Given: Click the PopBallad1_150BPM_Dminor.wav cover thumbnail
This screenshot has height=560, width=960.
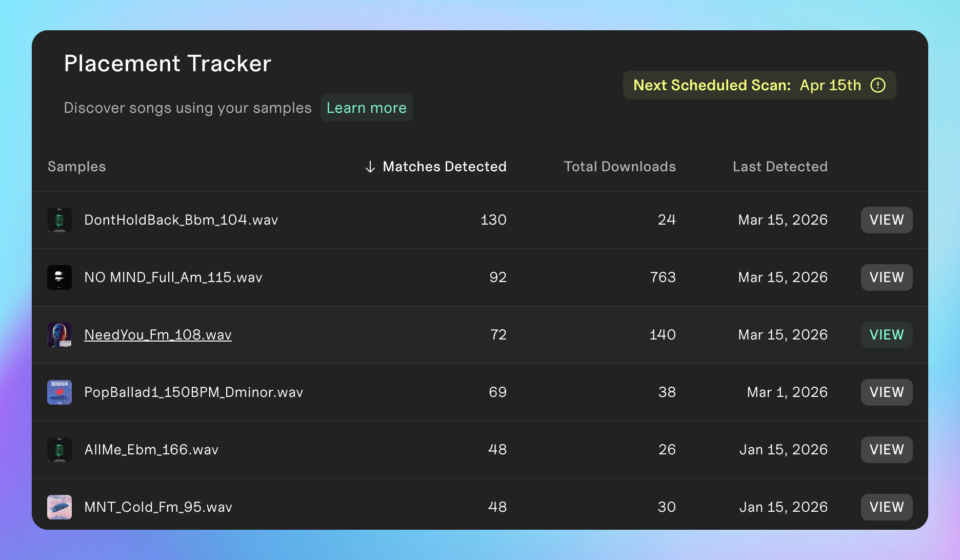Looking at the screenshot, I should click(x=59, y=392).
